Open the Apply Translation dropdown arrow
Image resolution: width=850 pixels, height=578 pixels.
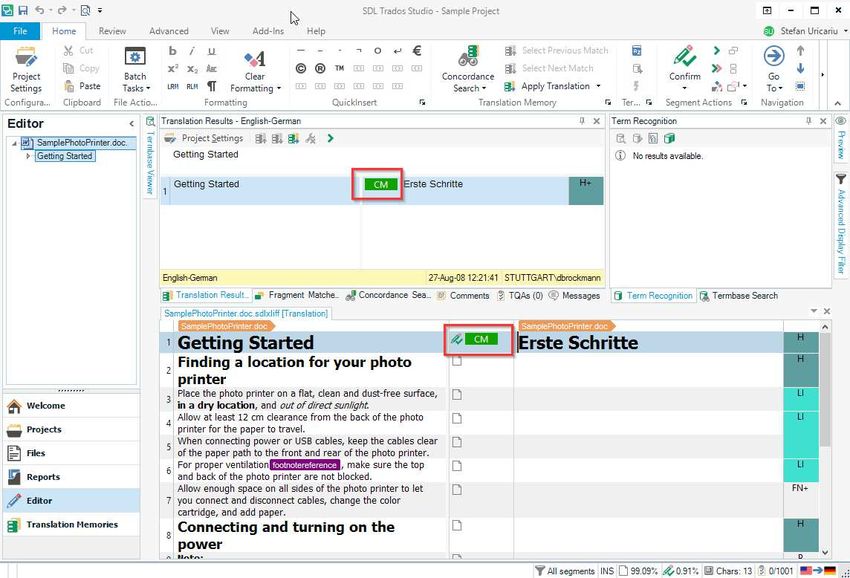pos(598,86)
